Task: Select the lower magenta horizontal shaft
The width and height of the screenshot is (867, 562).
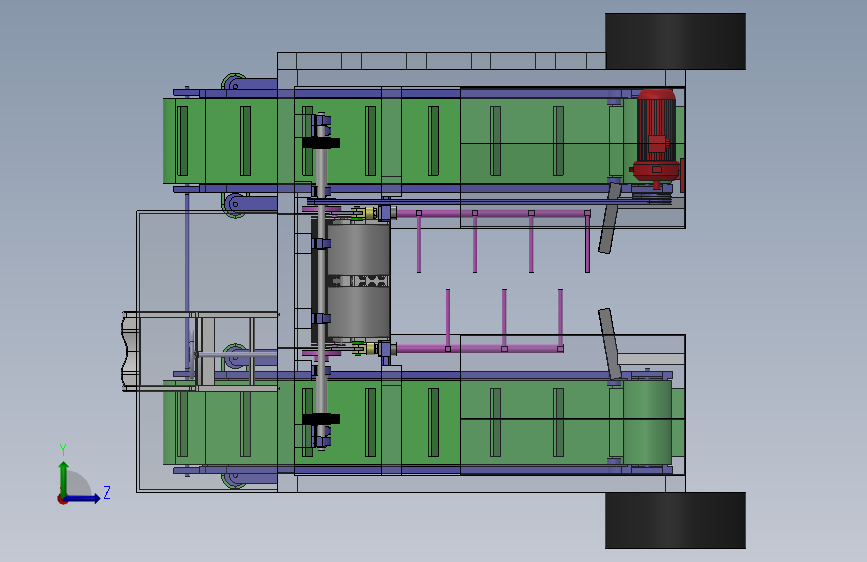Action: click(x=479, y=348)
